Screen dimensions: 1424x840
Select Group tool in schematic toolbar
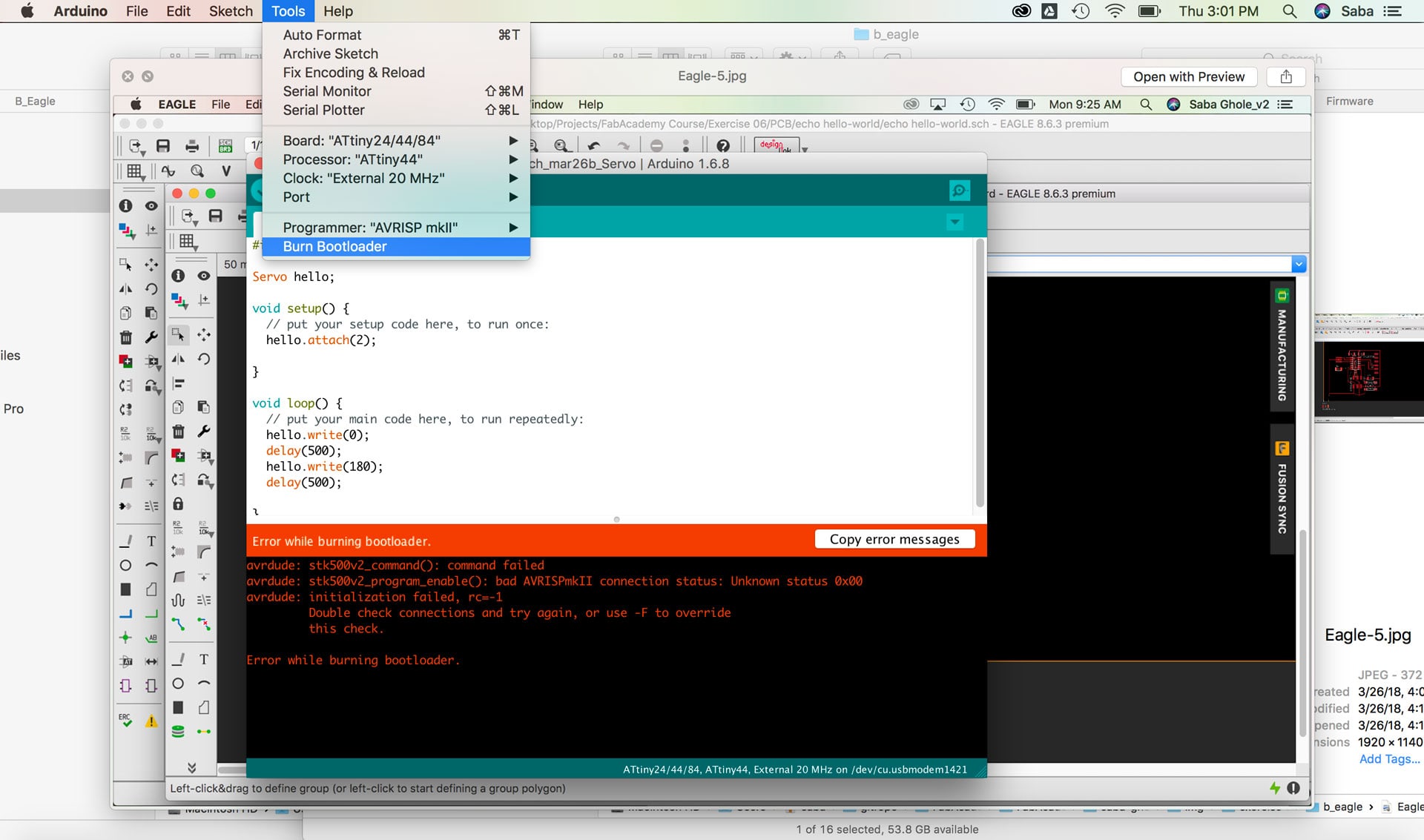[126, 265]
